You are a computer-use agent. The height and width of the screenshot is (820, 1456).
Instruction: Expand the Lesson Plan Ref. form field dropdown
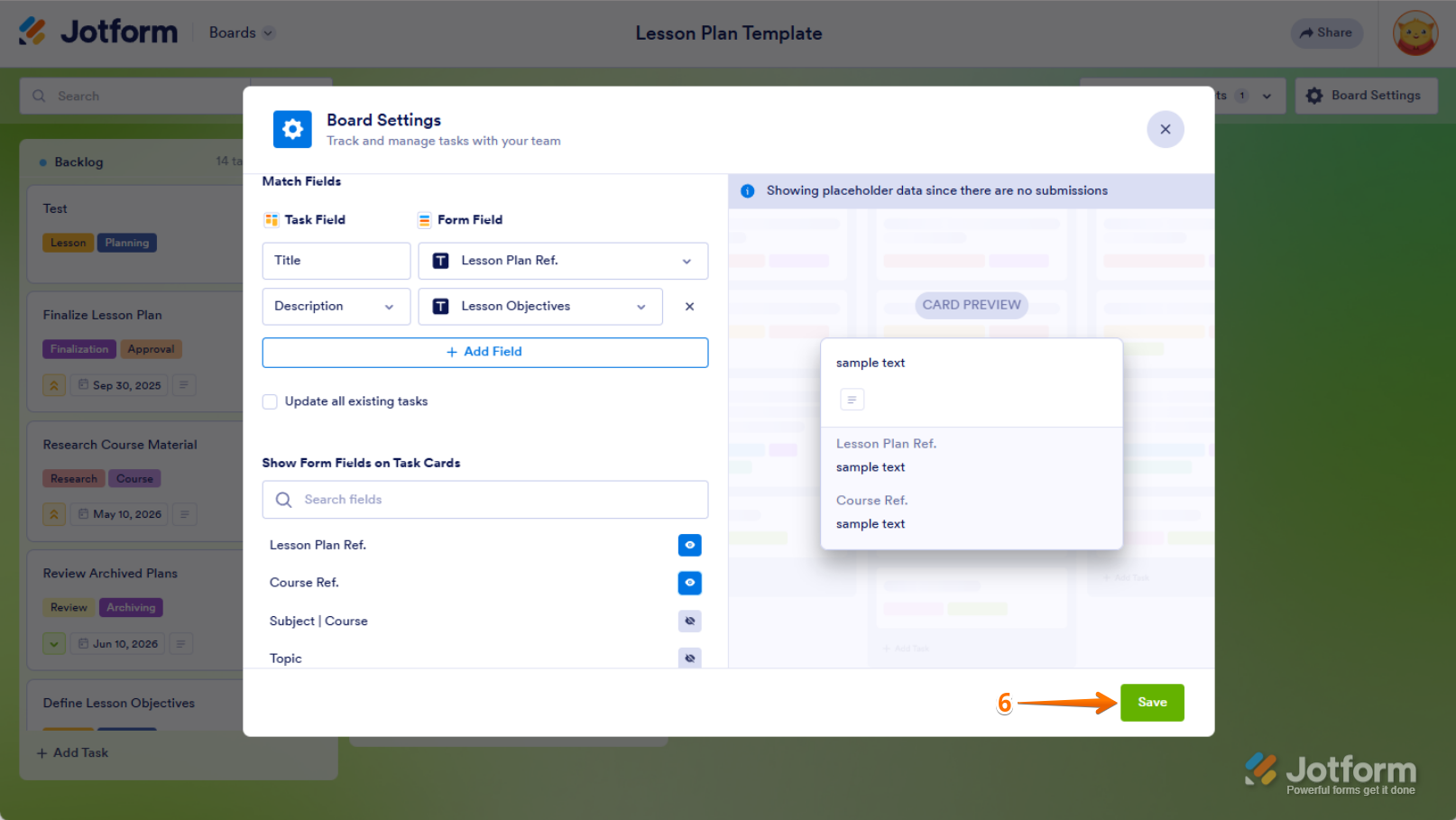tap(563, 261)
